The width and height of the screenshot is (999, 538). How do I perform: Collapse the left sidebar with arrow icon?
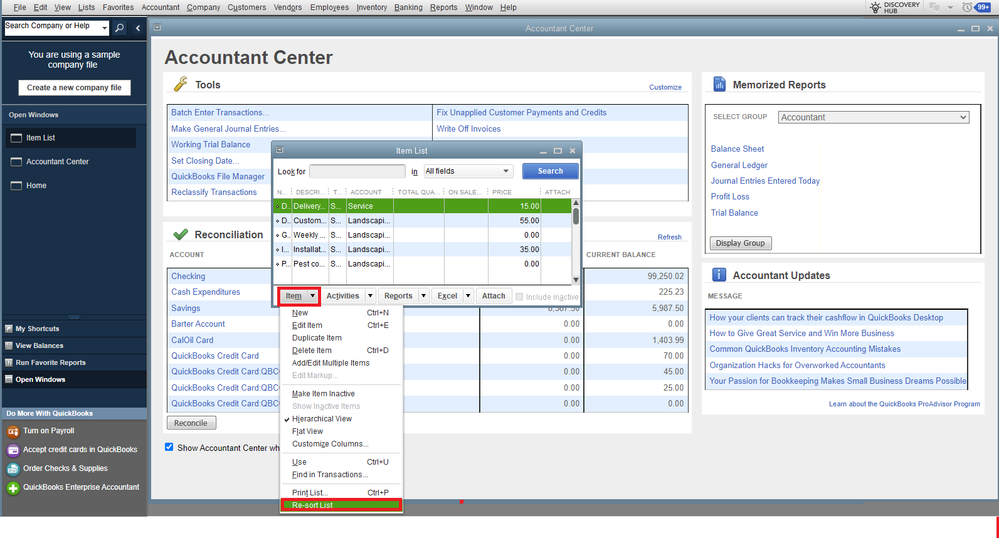coord(138,28)
